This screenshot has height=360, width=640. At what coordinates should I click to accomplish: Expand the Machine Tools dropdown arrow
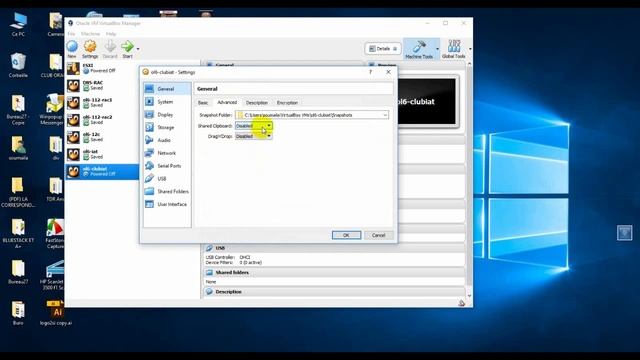(x=438, y=49)
